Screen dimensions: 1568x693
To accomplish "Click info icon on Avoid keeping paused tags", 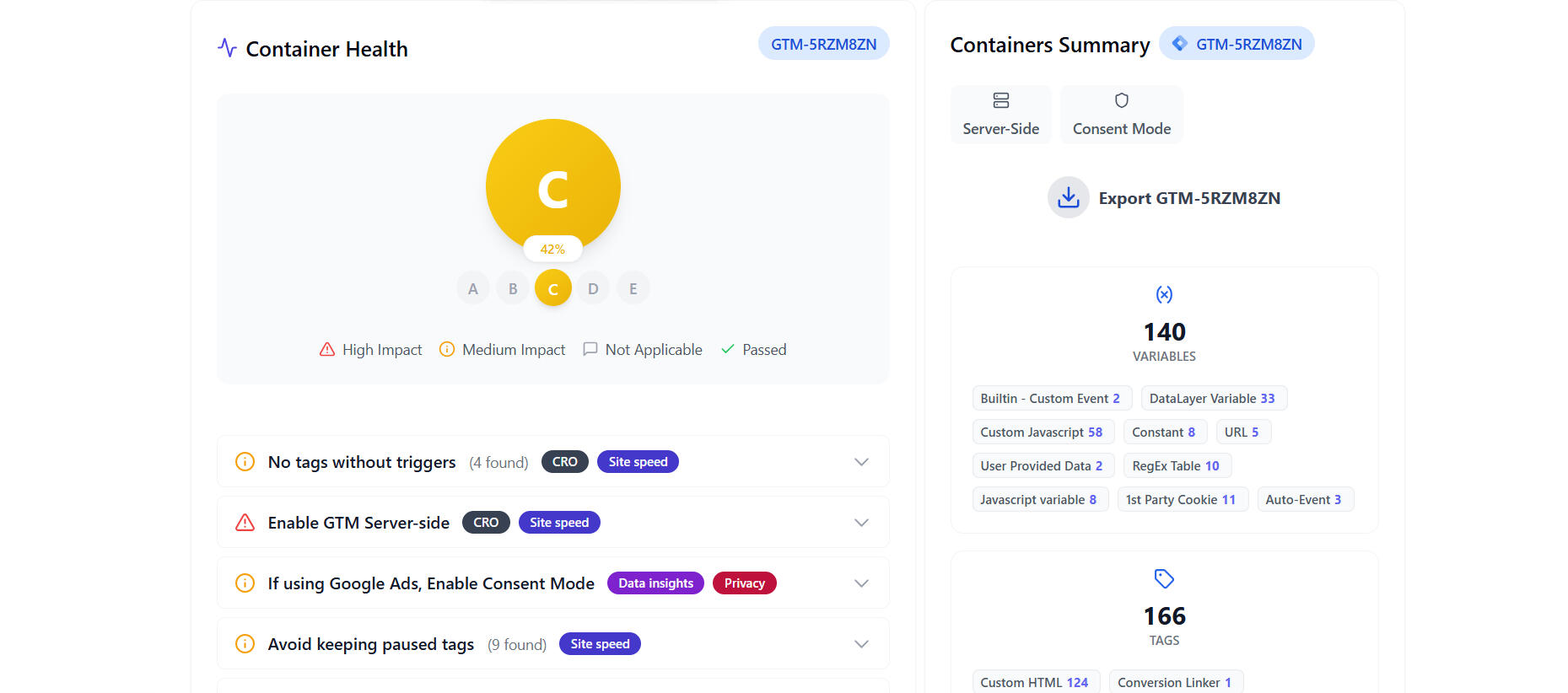I will click(245, 643).
